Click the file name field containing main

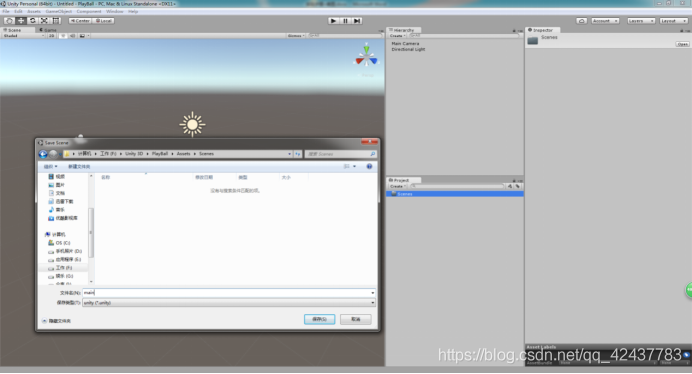[229, 292]
